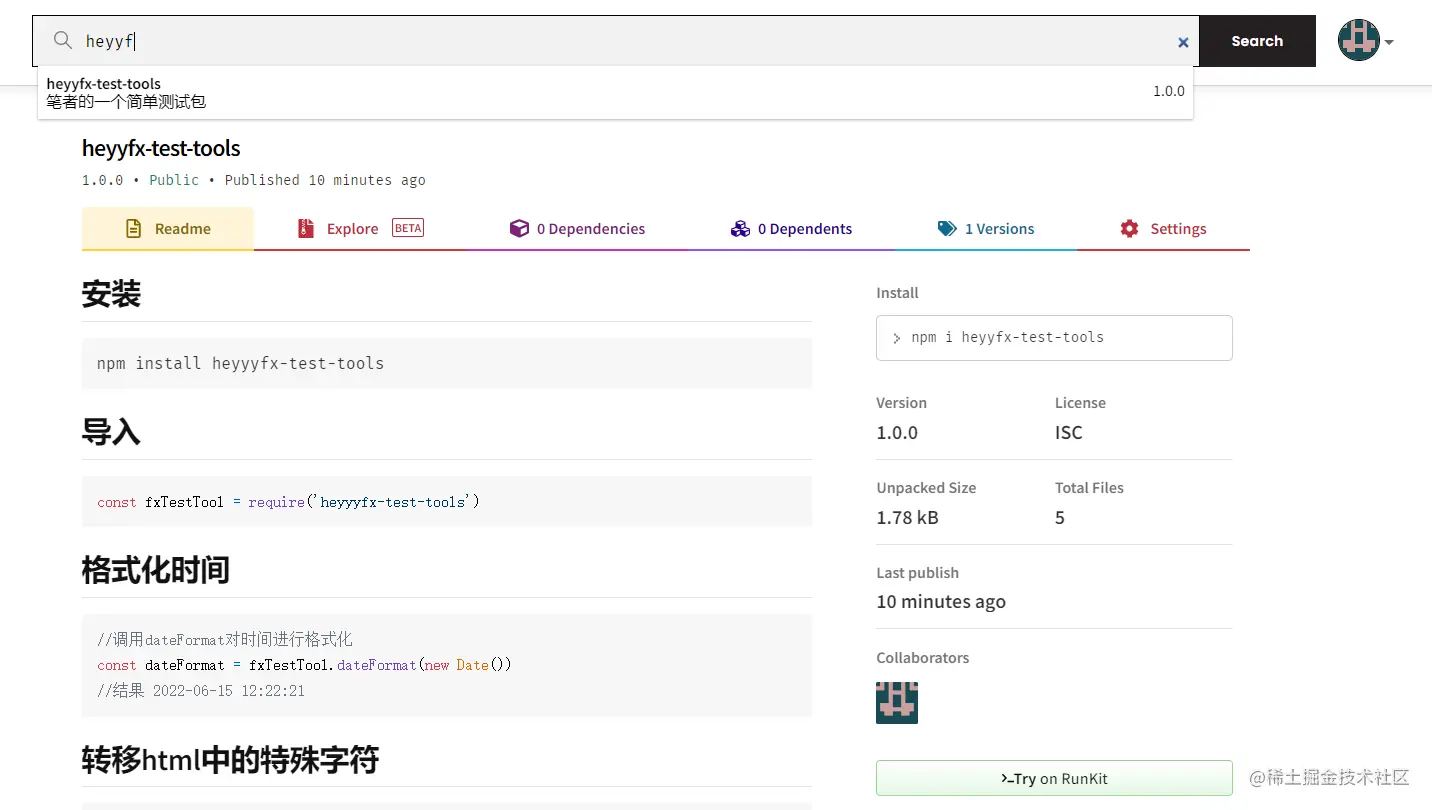1432x810 pixels.
Task: Open the collaborator avatar
Action: click(897, 703)
